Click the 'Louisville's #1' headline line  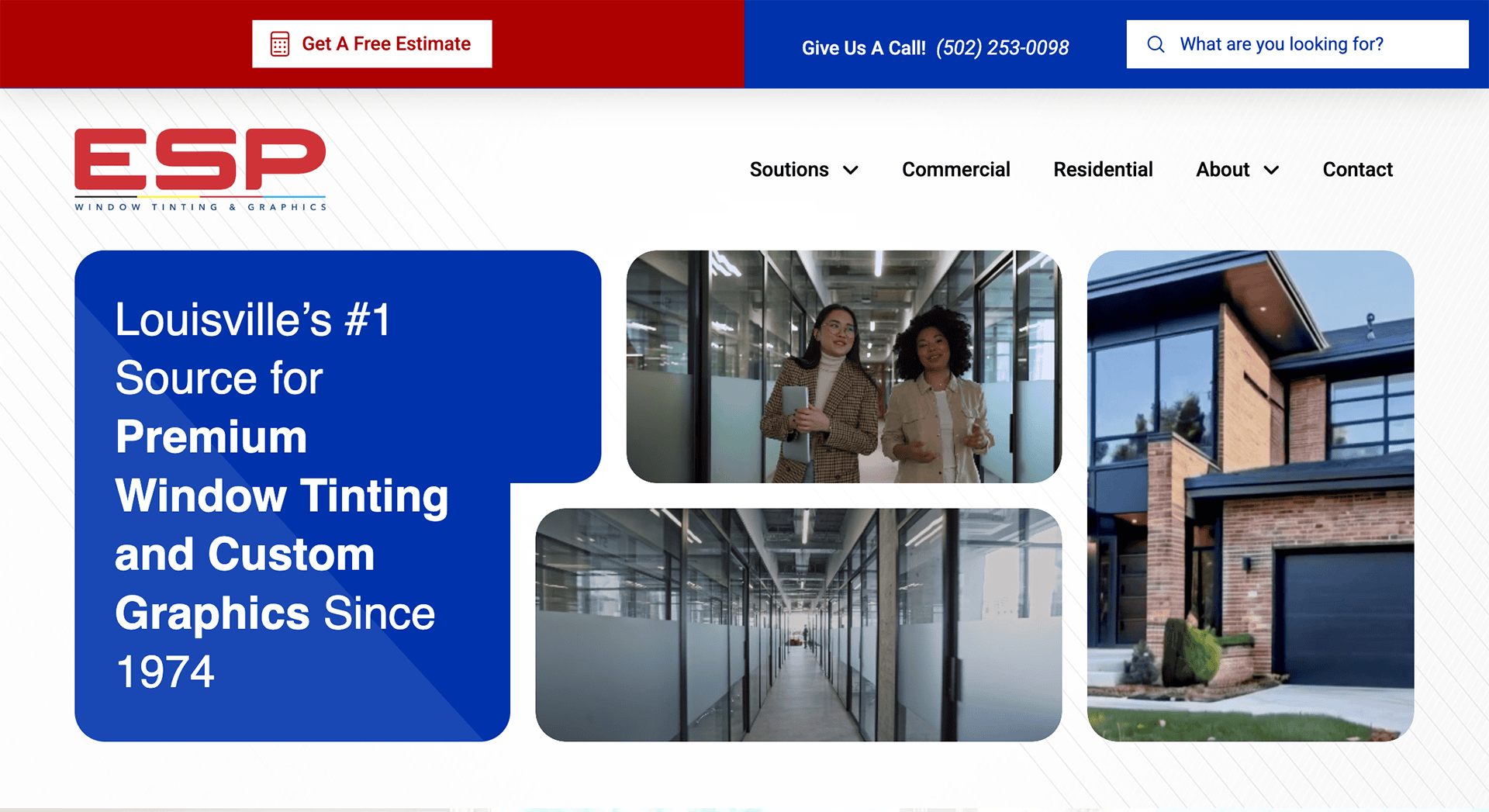pos(253,320)
